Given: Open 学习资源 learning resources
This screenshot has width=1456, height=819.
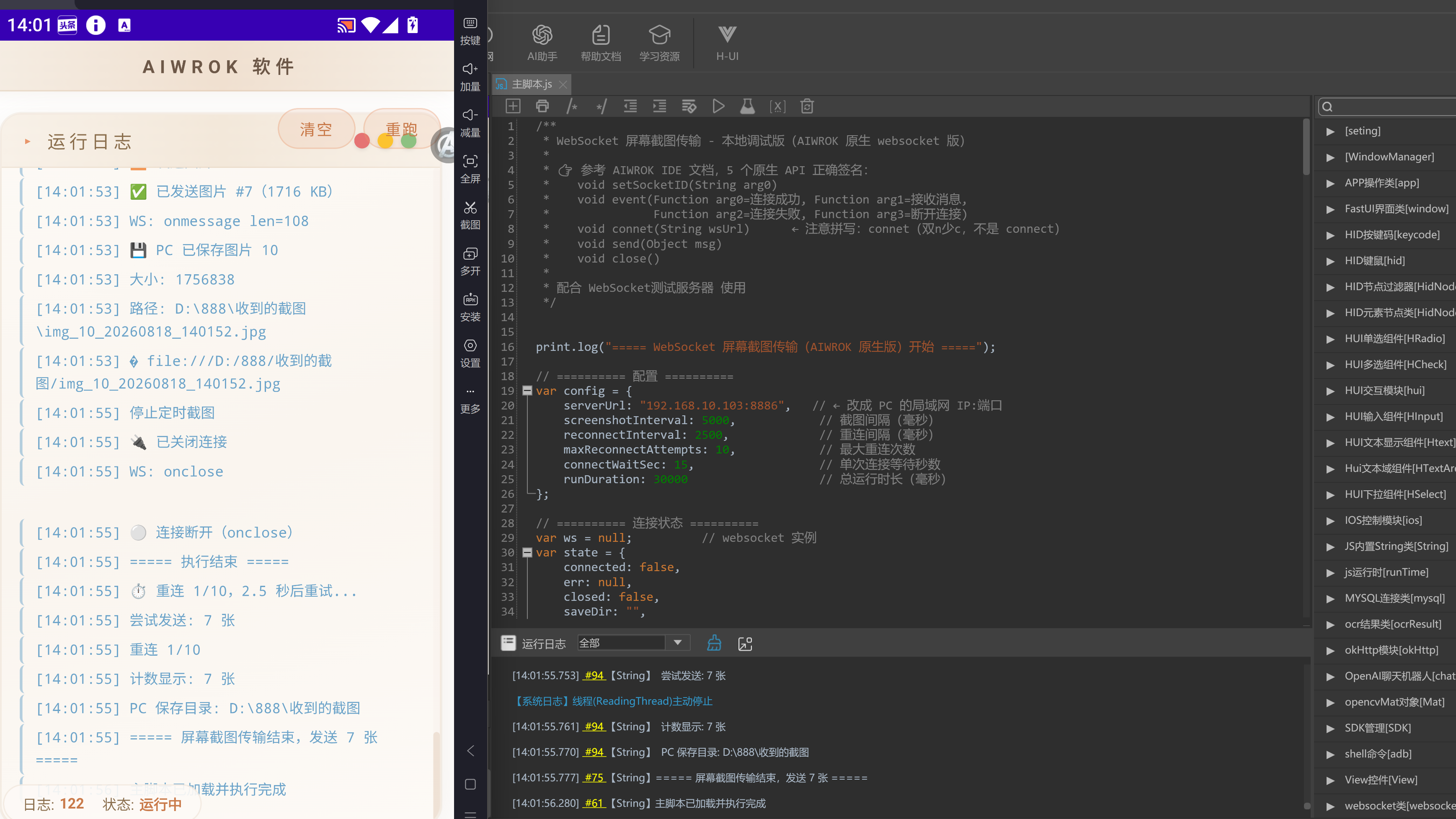Looking at the screenshot, I should tap(659, 43).
